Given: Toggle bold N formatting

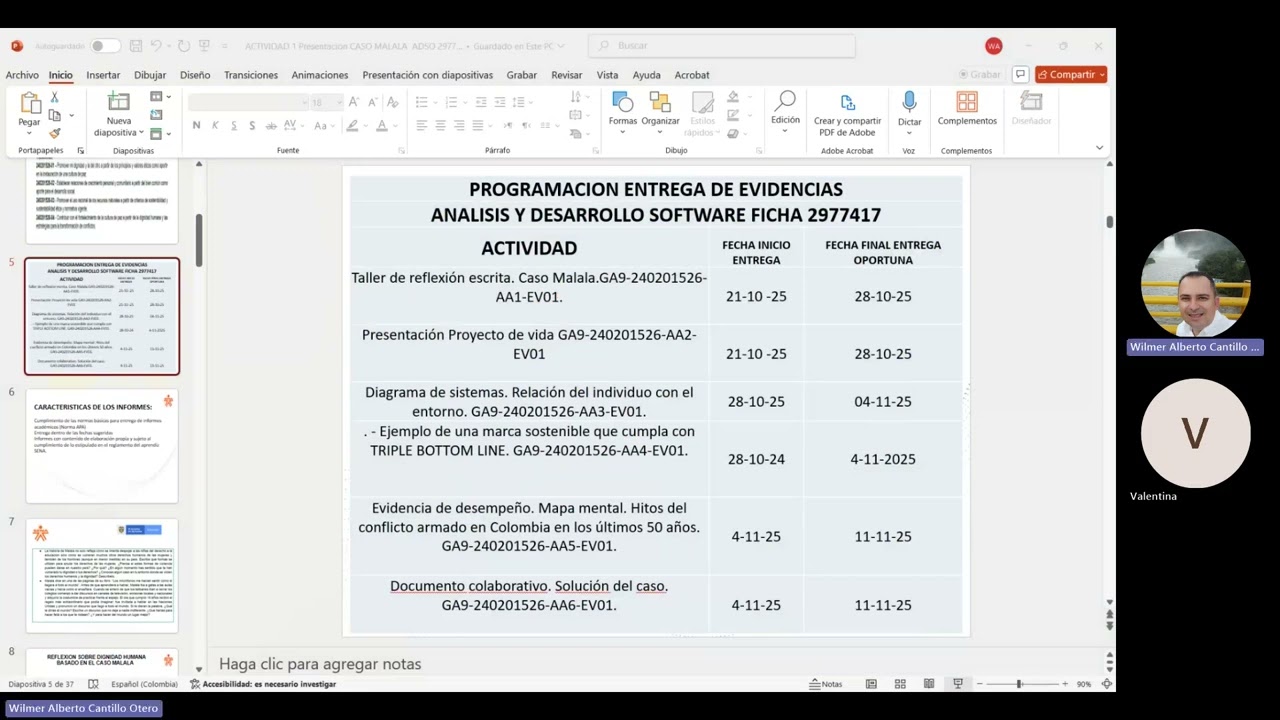Looking at the screenshot, I should 196,125.
